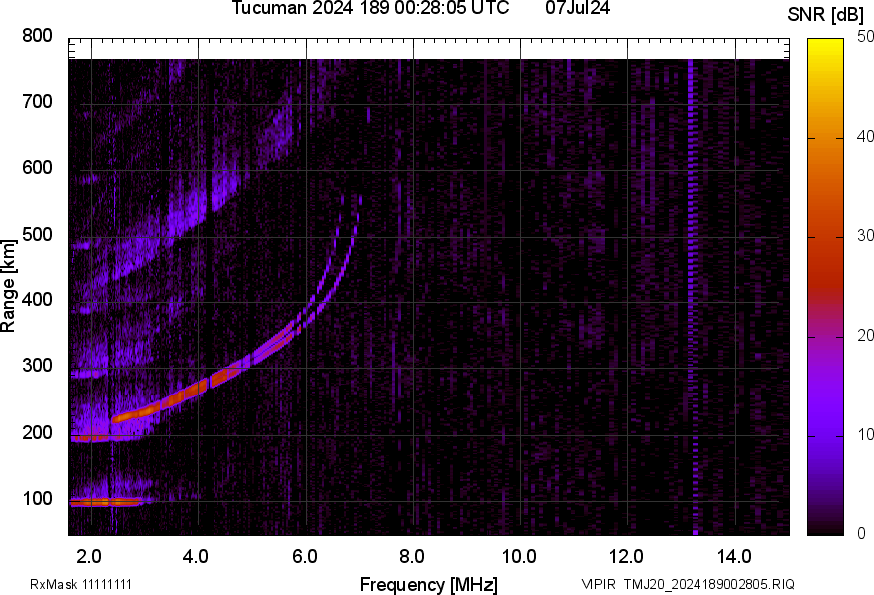874x595 pixels.
Task: Click the range axis tick label '500'
Action: click(x=37, y=234)
